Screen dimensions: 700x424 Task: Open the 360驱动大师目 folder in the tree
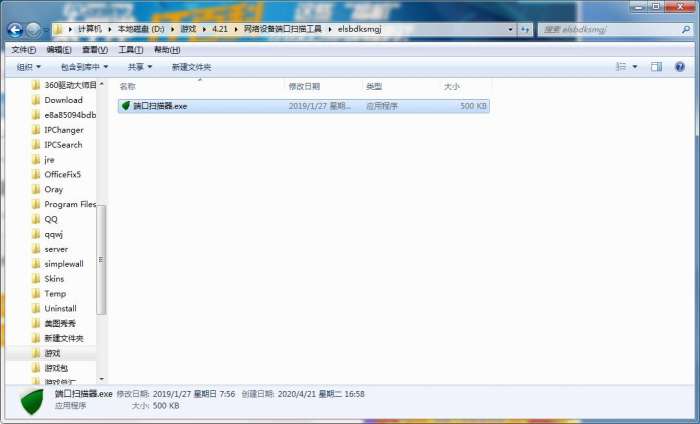65,85
